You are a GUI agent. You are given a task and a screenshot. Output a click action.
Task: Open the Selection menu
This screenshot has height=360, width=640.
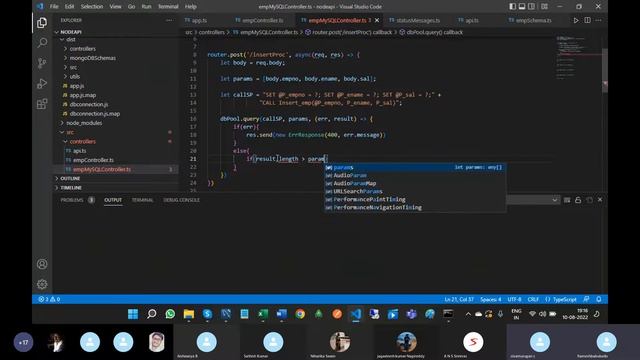click(x=92, y=7)
